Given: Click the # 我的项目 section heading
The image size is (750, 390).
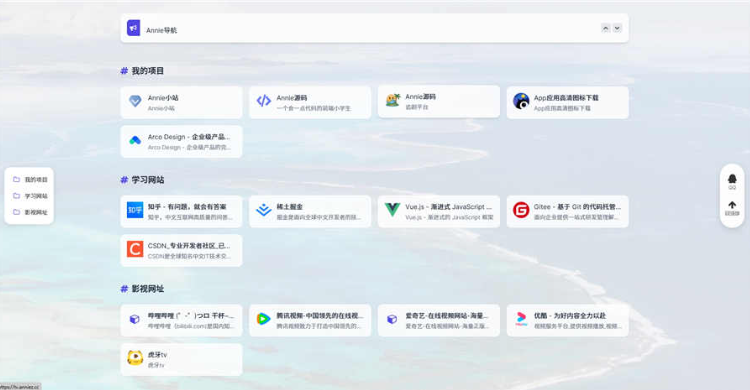Looking at the screenshot, I should [x=142, y=71].
